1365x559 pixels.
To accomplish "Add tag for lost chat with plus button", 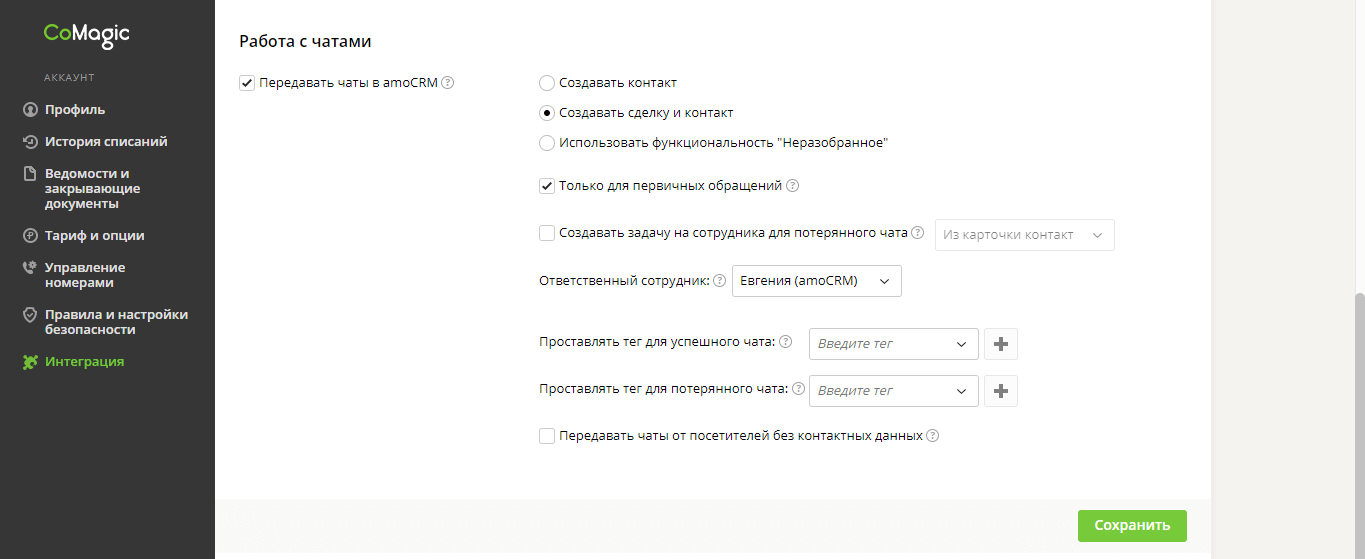I will pyautogui.click(x=1001, y=391).
